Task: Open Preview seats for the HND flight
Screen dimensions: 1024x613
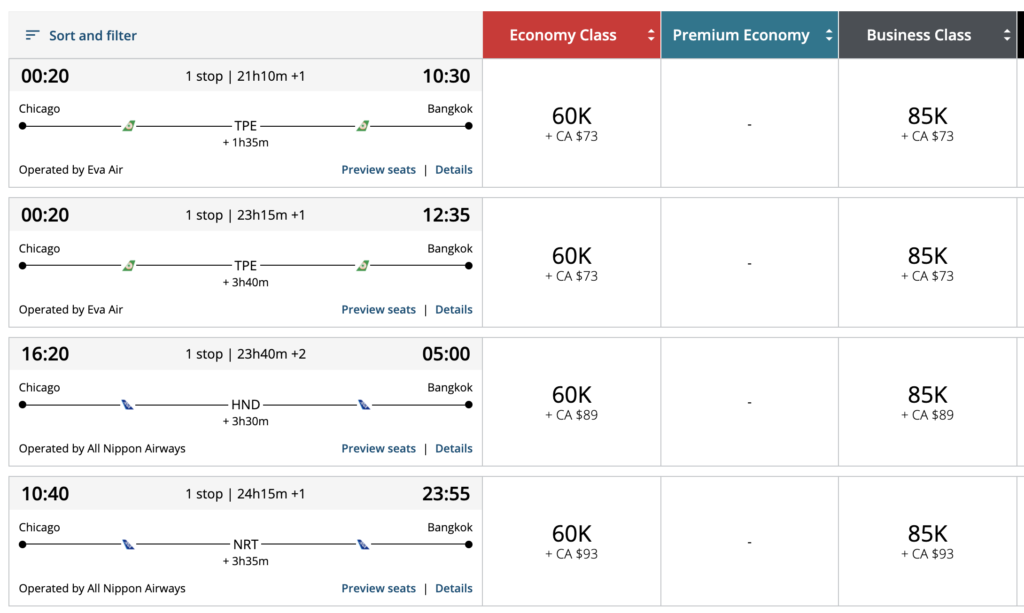Action: tap(378, 448)
